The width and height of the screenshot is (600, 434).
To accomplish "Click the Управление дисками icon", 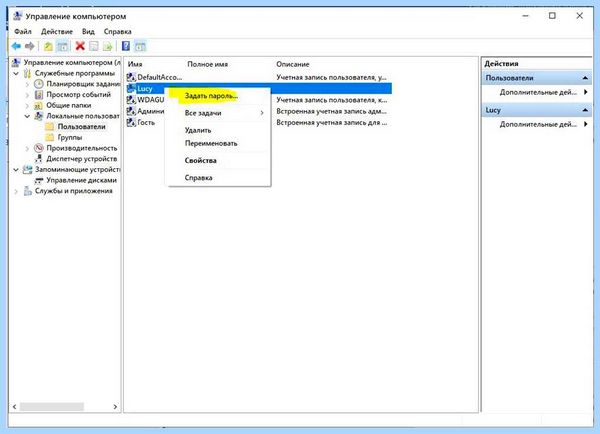I will (x=39, y=180).
